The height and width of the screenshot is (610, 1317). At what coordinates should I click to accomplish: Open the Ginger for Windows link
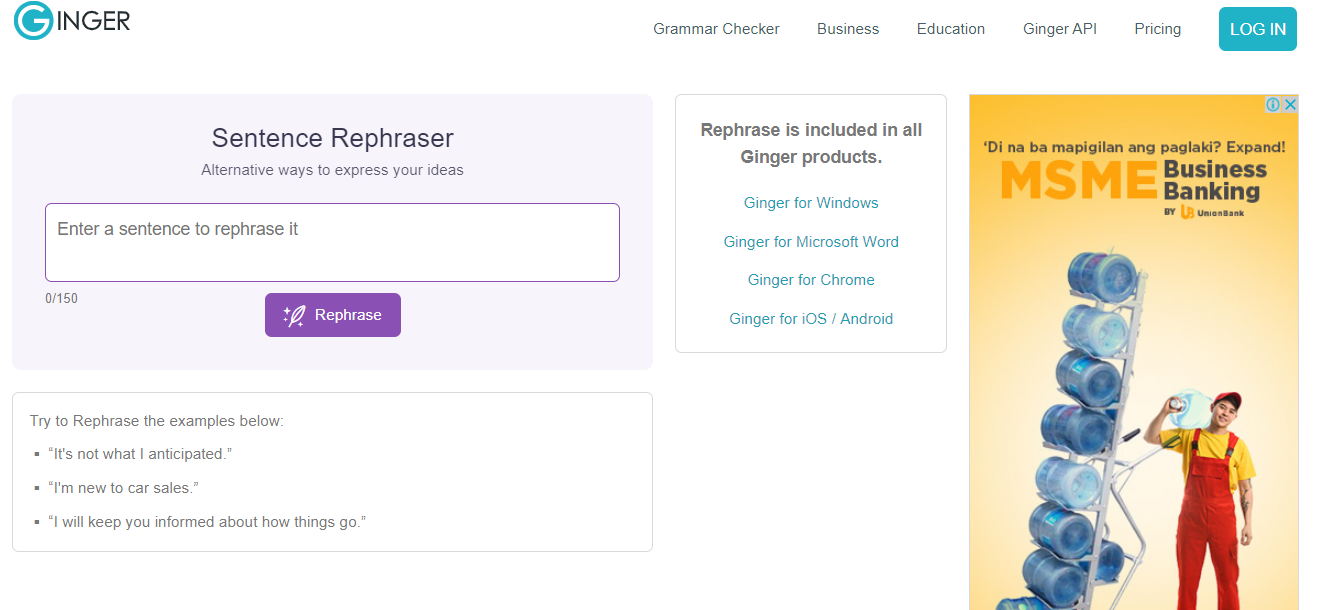tap(811, 203)
